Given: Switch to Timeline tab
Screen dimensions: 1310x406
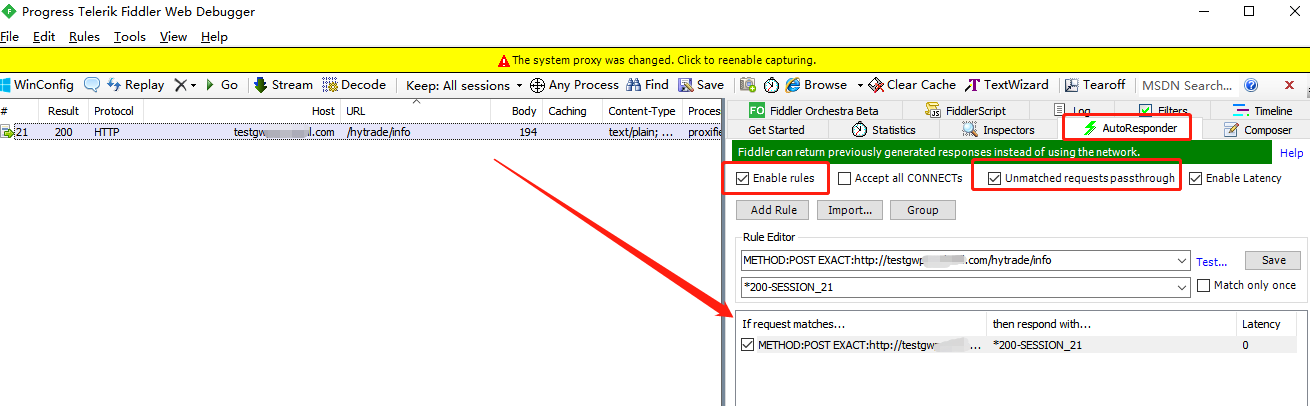Looking at the screenshot, I should [1262, 111].
